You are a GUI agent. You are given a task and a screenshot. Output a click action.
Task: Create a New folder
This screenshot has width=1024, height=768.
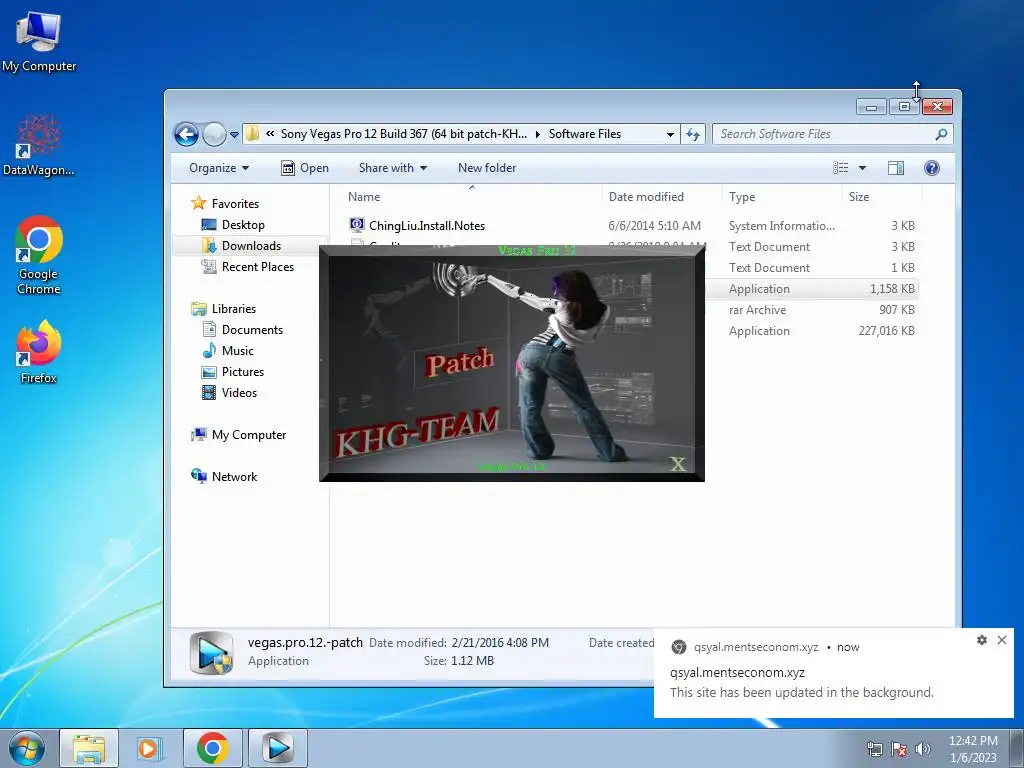pyautogui.click(x=487, y=168)
